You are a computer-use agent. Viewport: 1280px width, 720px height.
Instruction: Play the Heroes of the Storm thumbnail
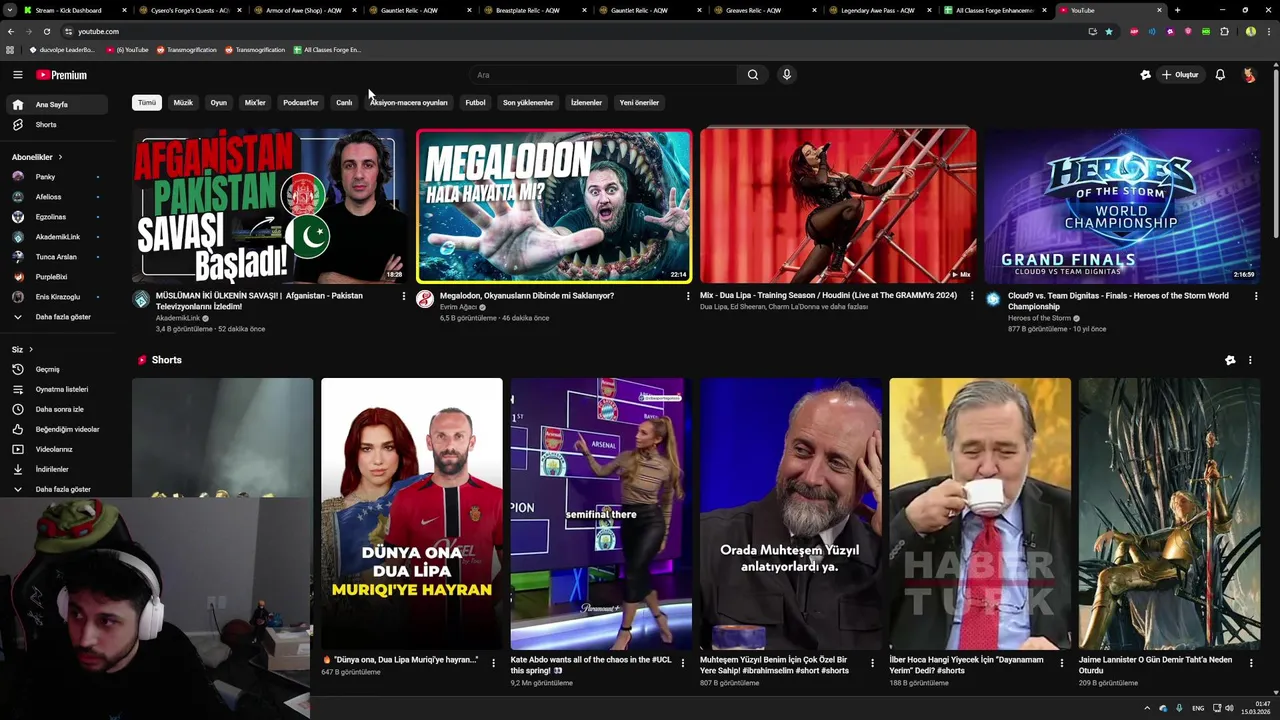pyautogui.click(x=1122, y=206)
